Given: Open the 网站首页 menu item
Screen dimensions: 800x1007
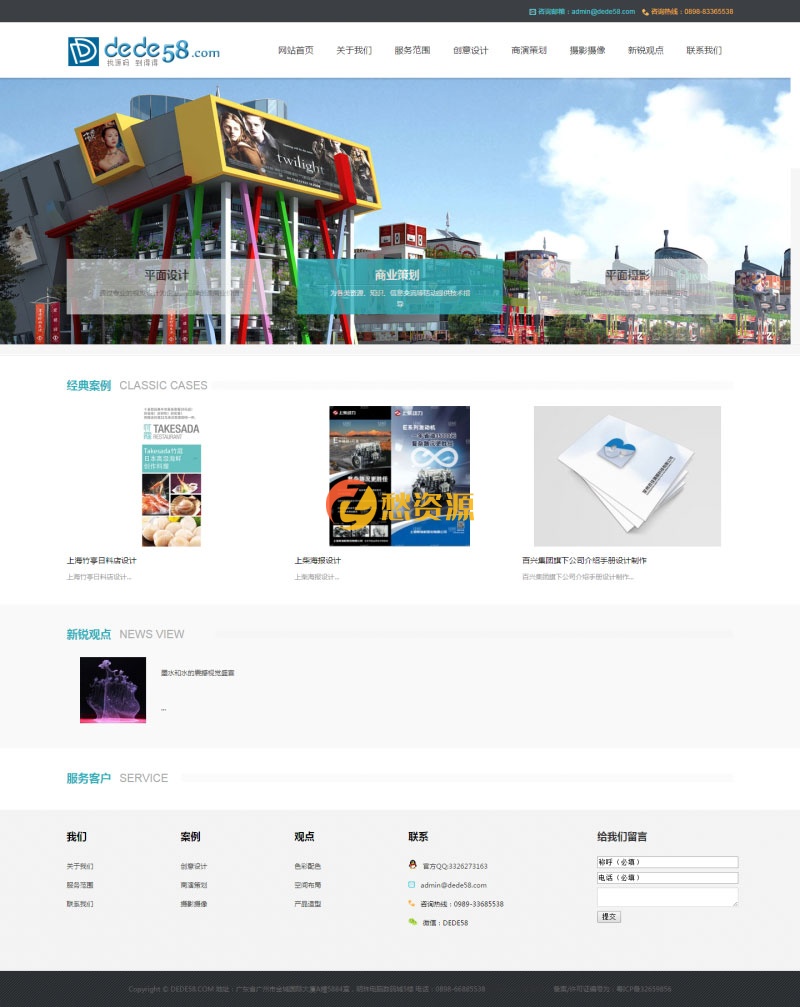Looking at the screenshot, I should point(295,50).
